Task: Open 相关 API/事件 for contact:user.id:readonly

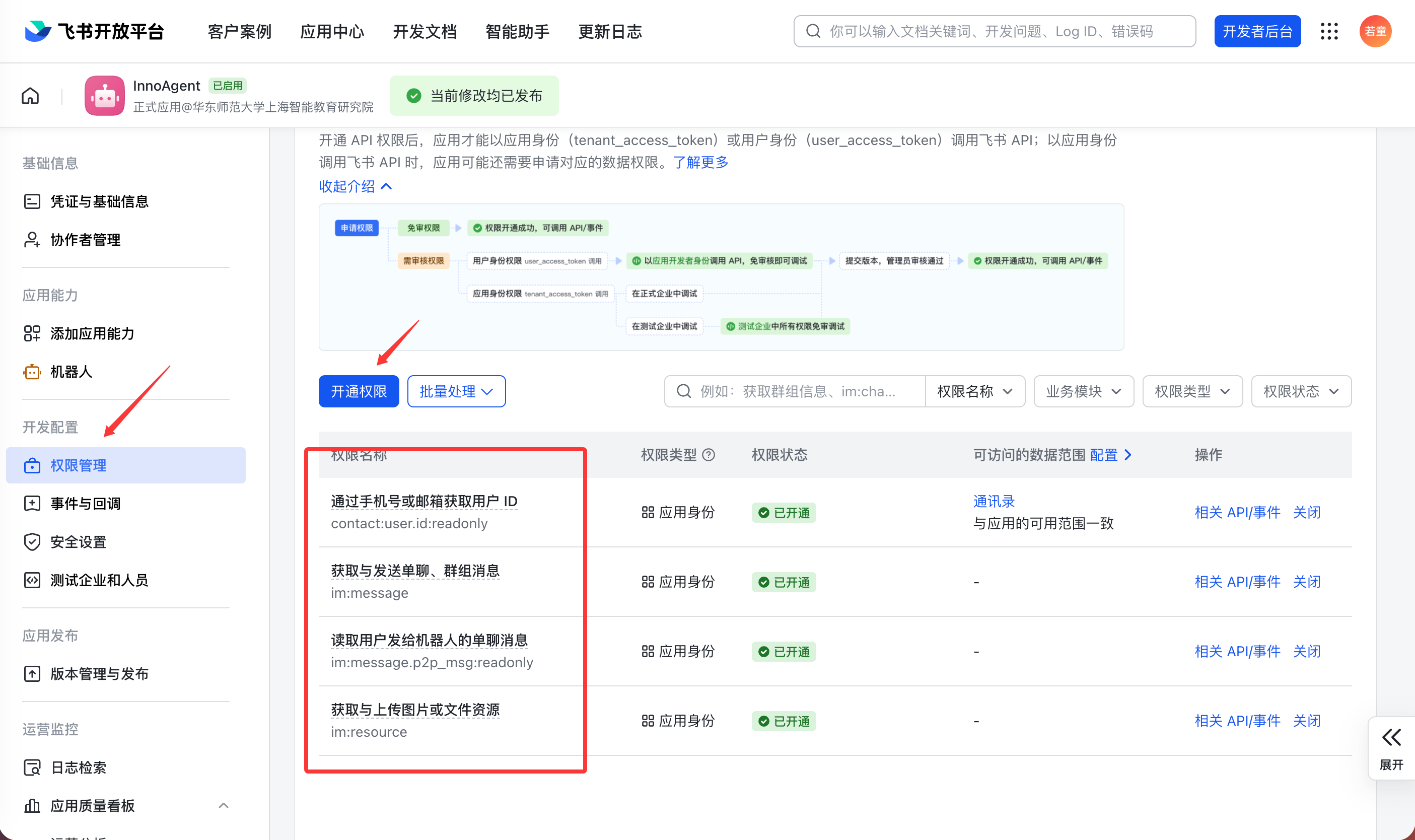Action: 1237,512
